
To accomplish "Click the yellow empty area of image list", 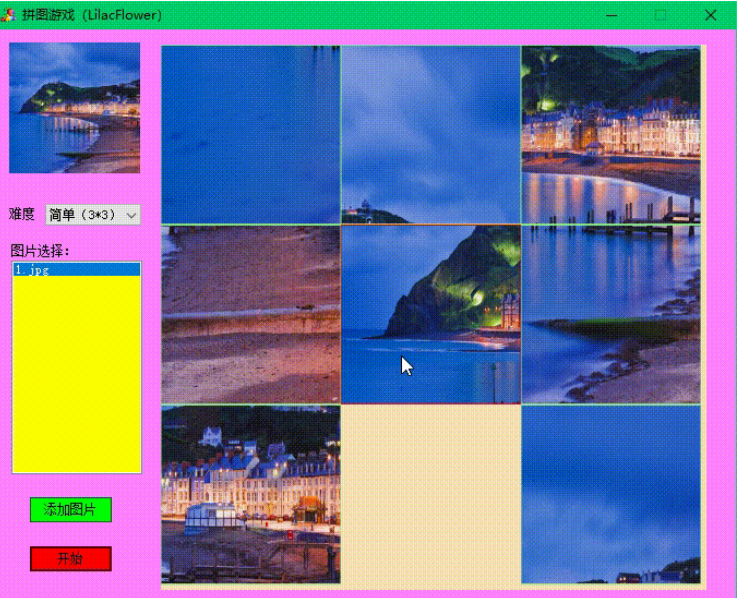I will click(x=76, y=374).
